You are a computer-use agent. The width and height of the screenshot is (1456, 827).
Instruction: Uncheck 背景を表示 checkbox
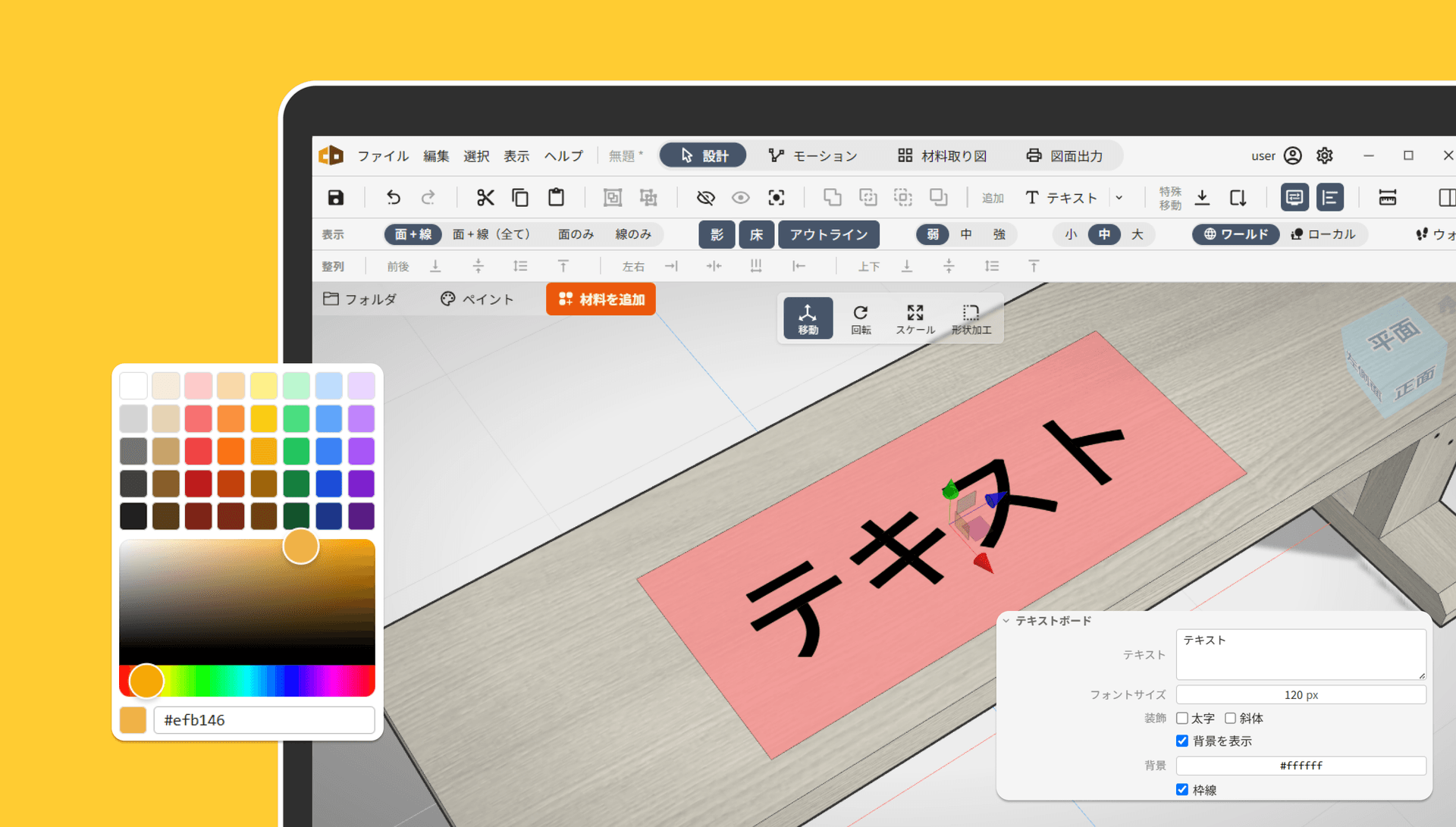1182,741
